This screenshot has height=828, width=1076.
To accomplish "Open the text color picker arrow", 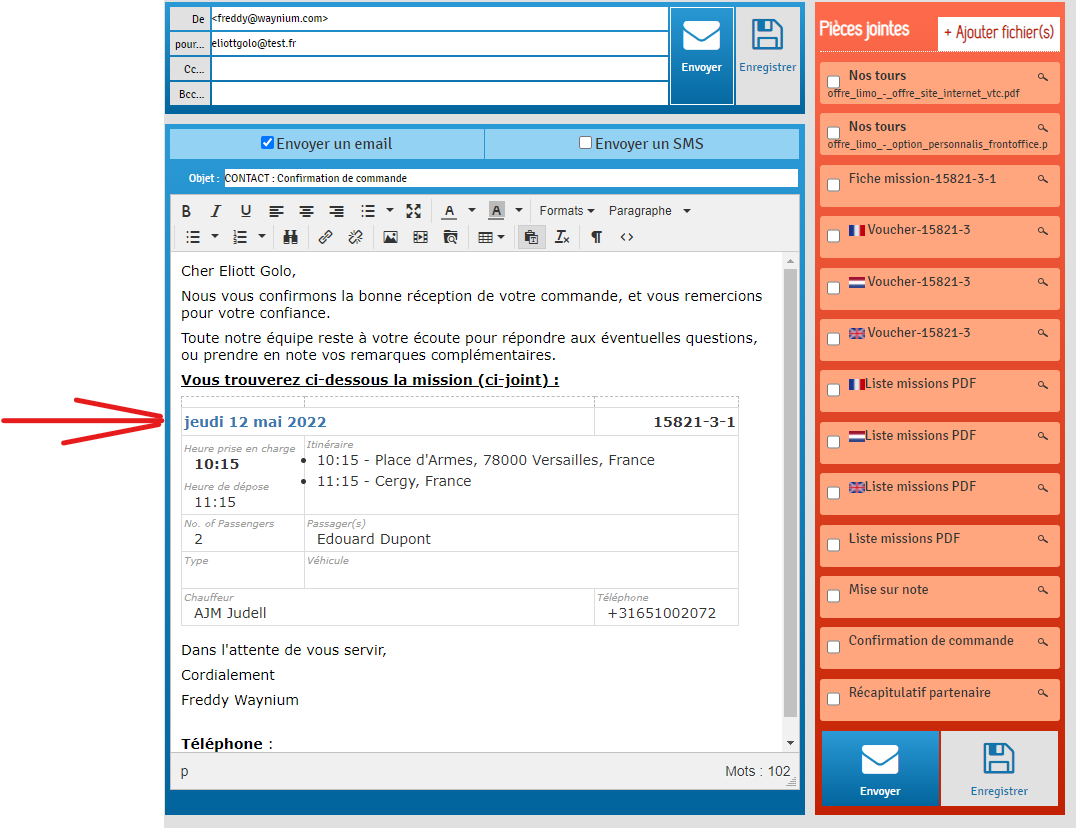I will pyautogui.click(x=471, y=211).
